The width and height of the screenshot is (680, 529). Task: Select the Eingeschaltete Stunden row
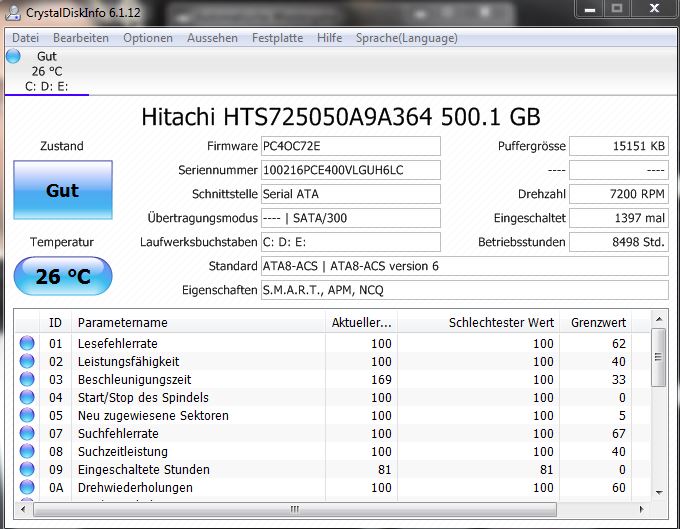coord(333,469)
